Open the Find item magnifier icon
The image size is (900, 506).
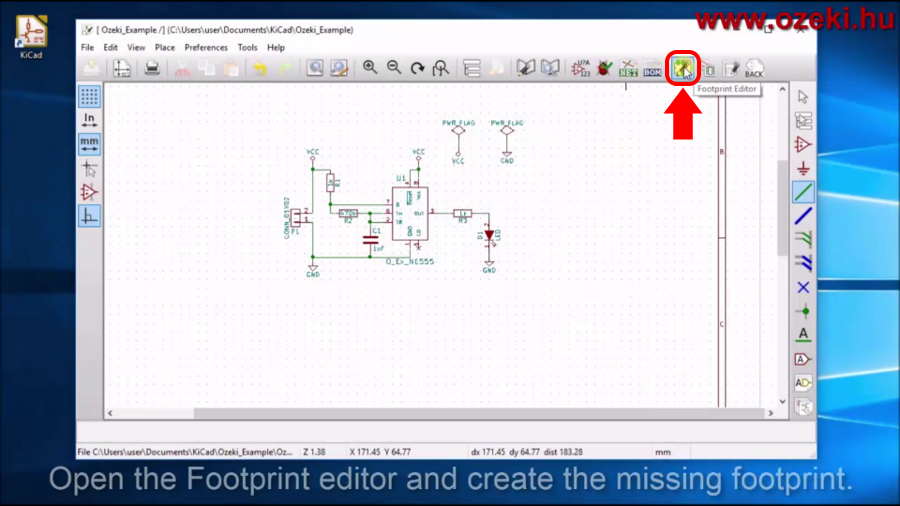pyautogui.click(x=315, y=68)
